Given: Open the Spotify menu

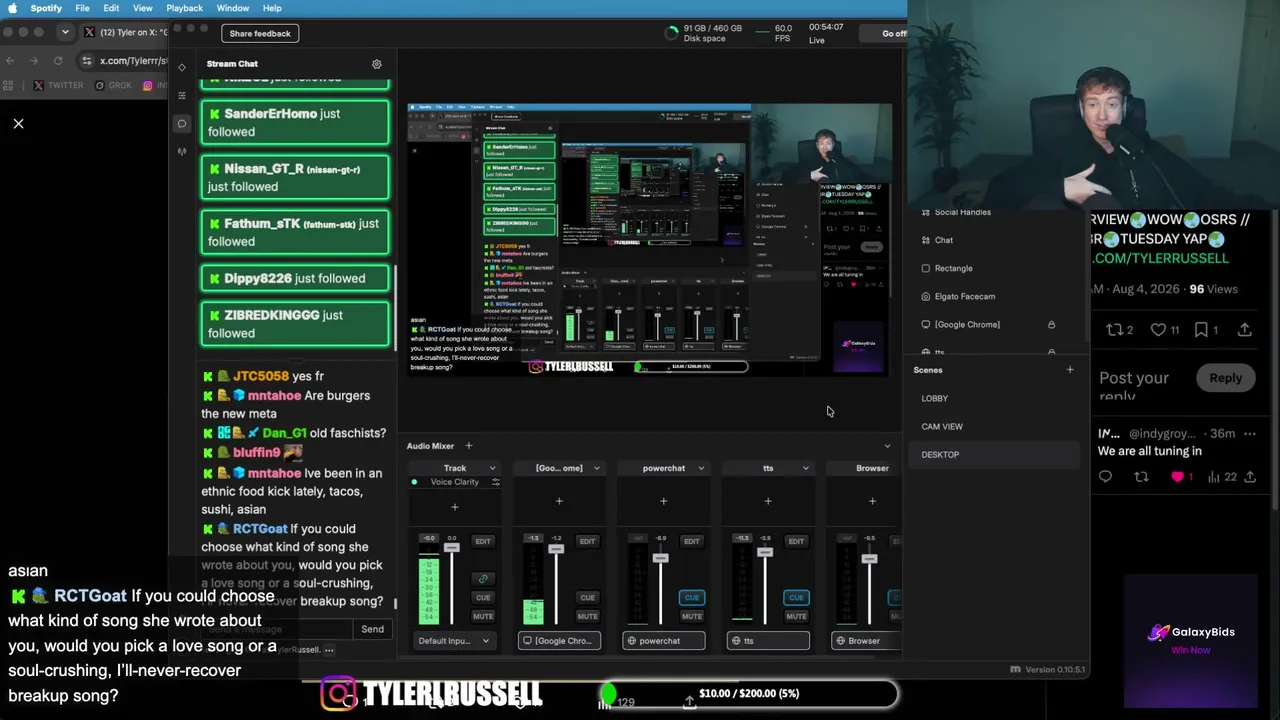Looking at the screenshot, I should [x=46, y=8].
